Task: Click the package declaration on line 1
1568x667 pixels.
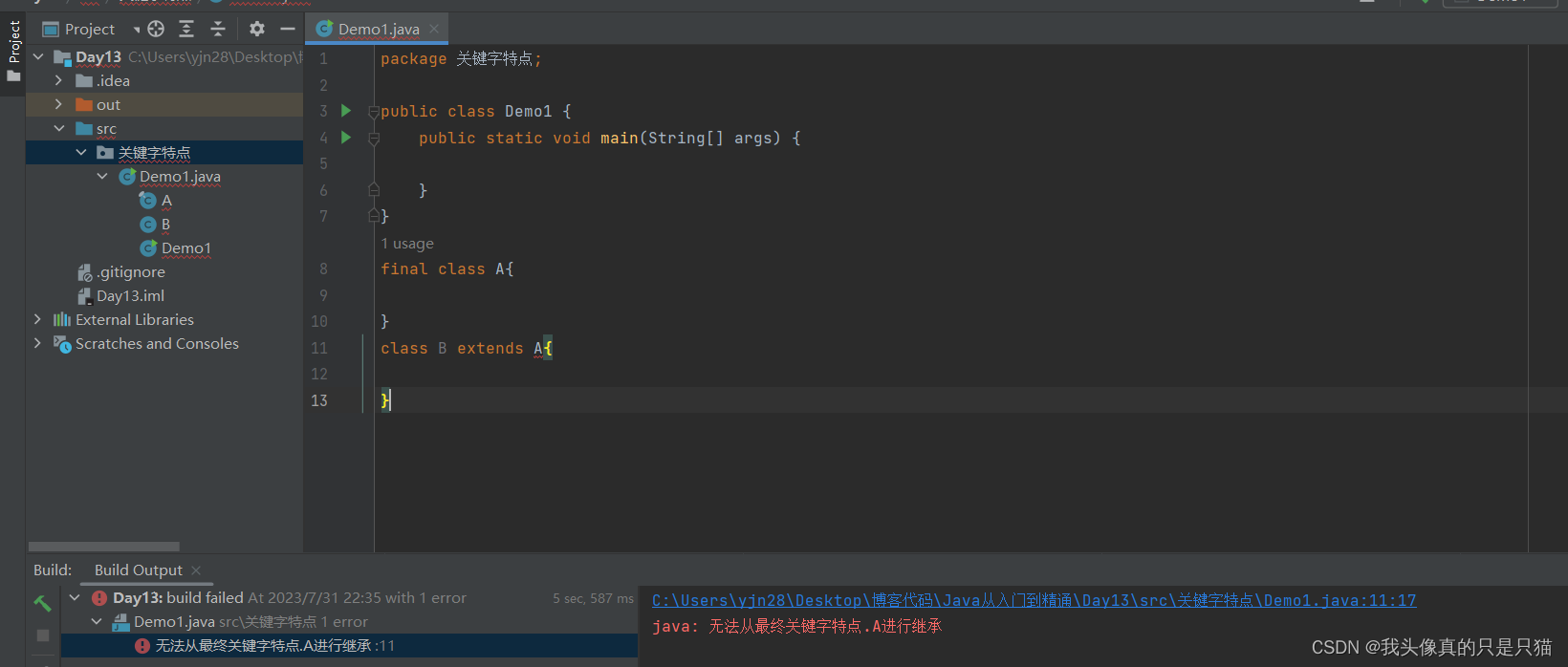Action: (x=461, y=59)
